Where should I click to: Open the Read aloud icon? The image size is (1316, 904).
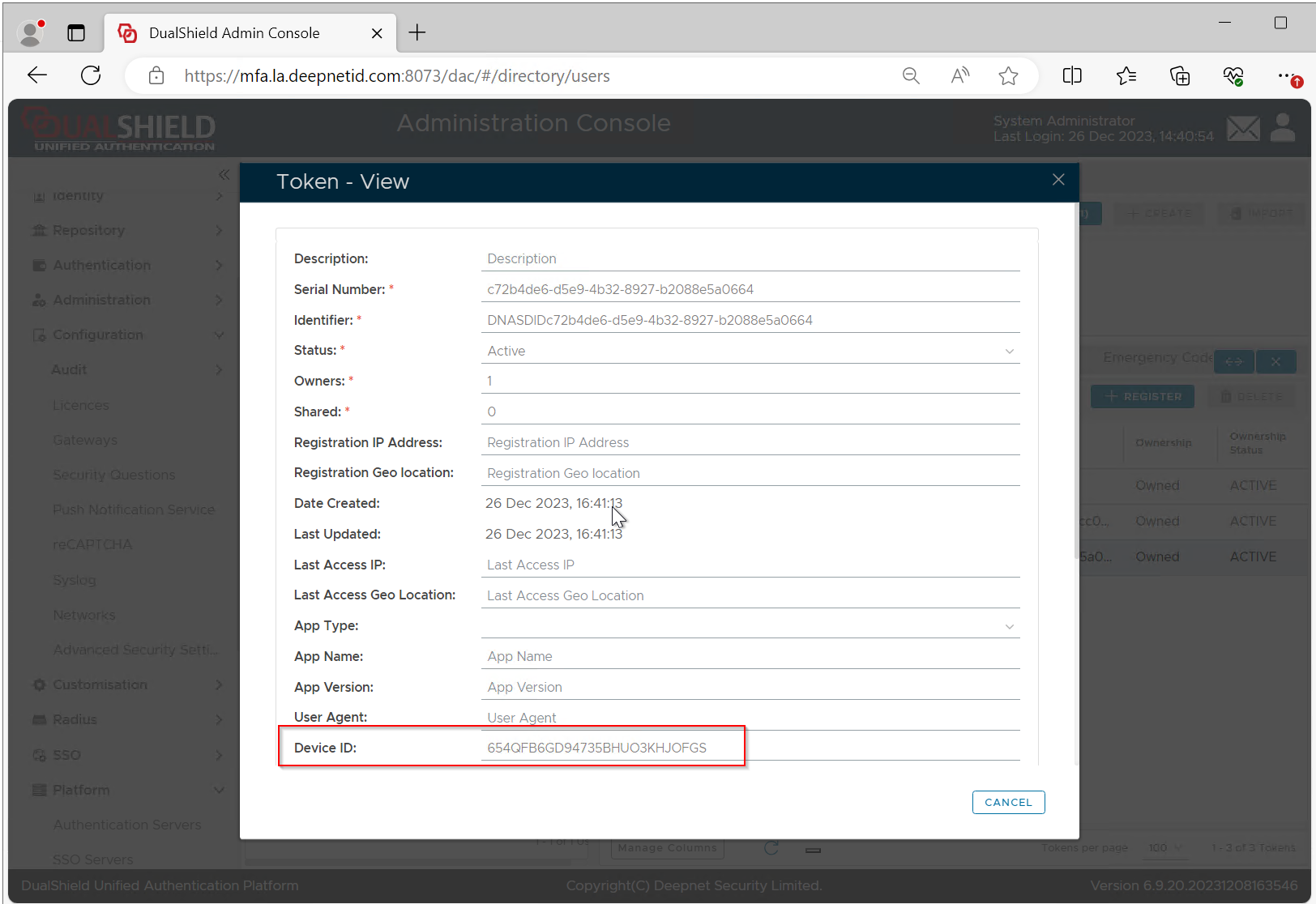coord(959,76)
